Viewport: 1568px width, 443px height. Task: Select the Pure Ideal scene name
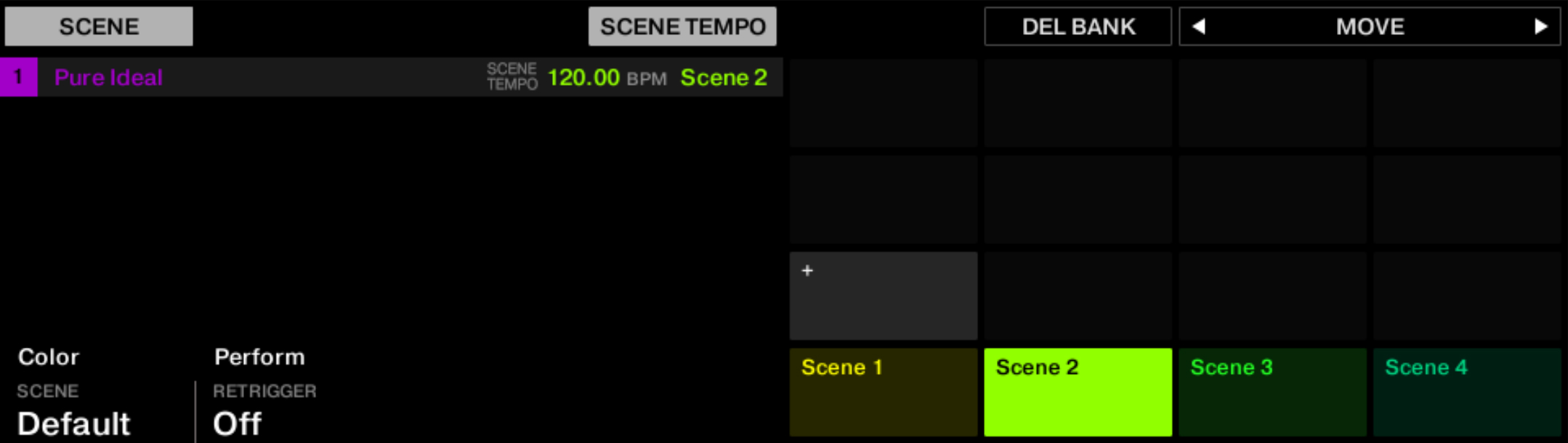tap(109, 77)
